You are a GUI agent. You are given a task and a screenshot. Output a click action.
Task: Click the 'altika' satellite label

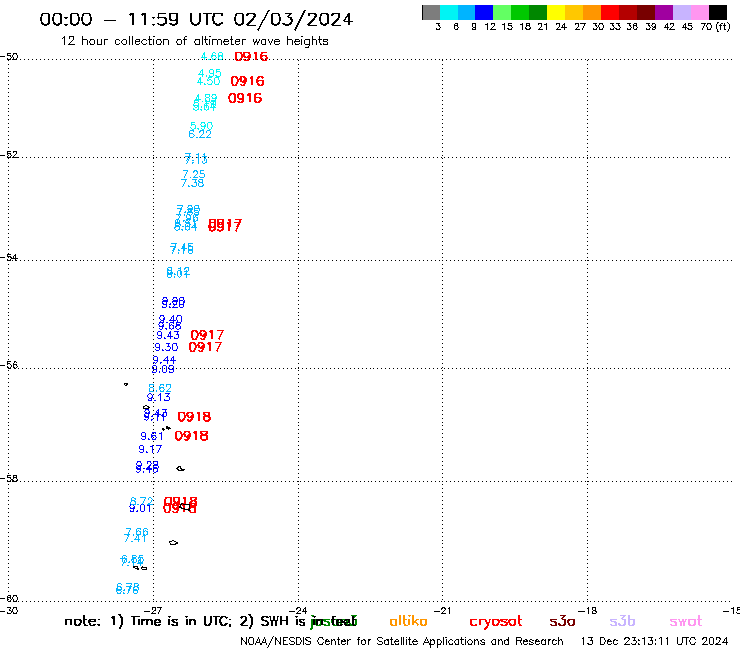(408, 621)
